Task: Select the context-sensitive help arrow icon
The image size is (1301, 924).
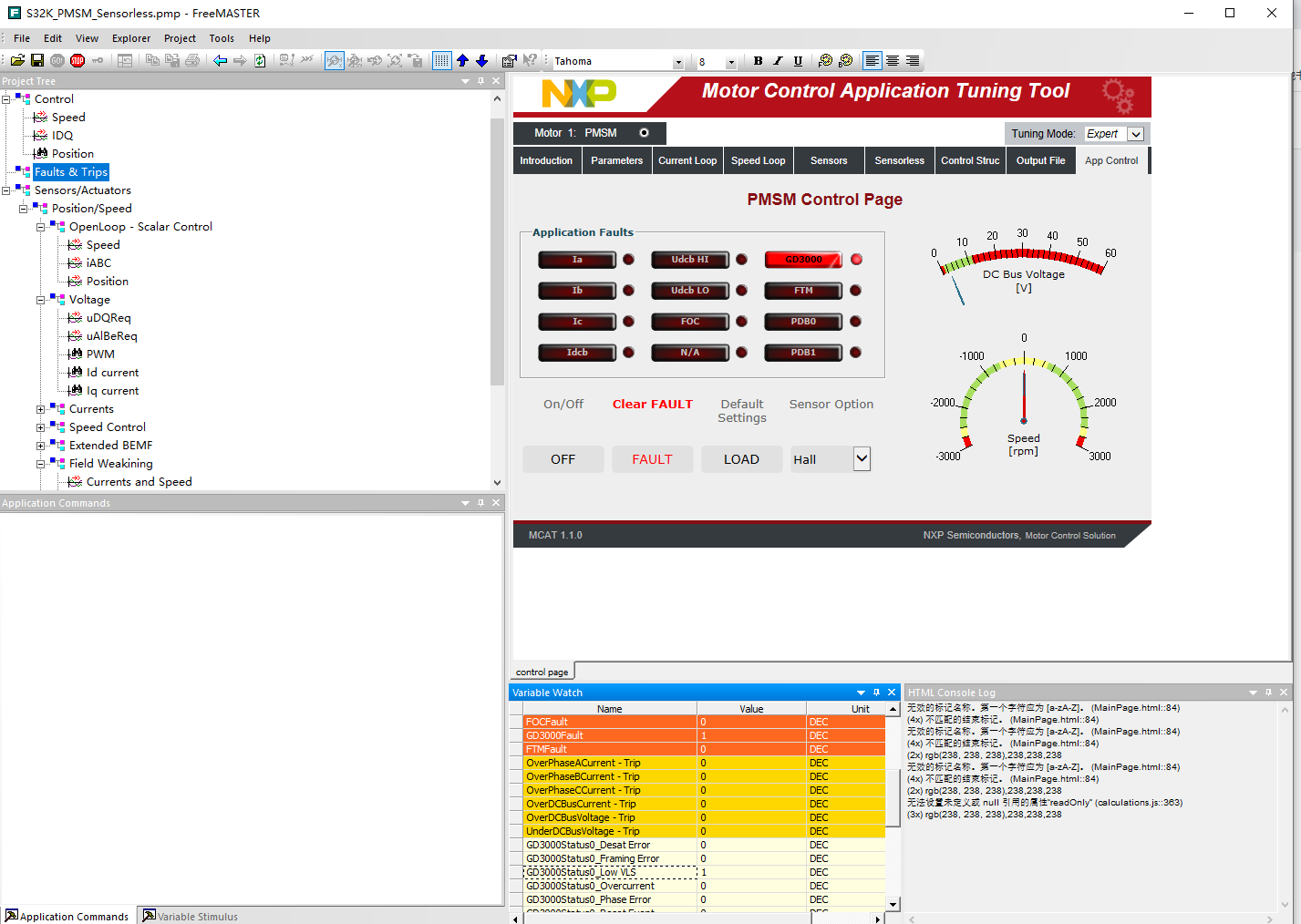Action: pos(531,60)
